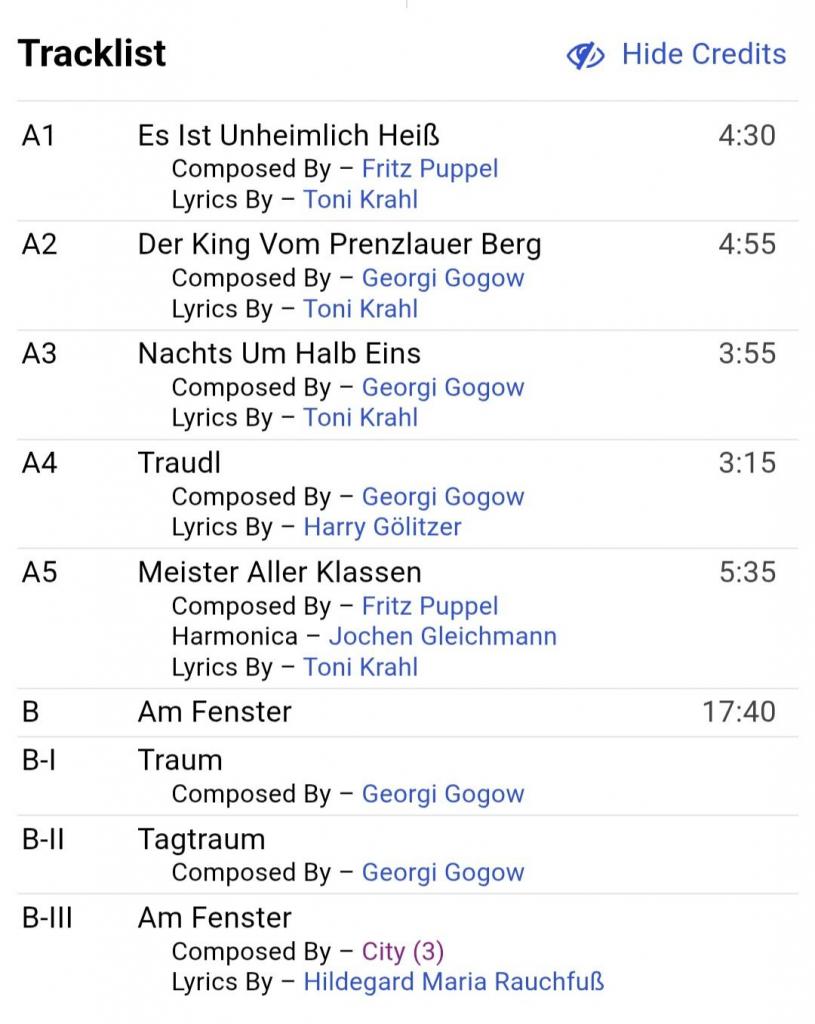This screenshot has width=815, height=1024.
Task: Open Georgi Gogow under Nachts Um Halb Eins
Action: (x=442, y=387)
